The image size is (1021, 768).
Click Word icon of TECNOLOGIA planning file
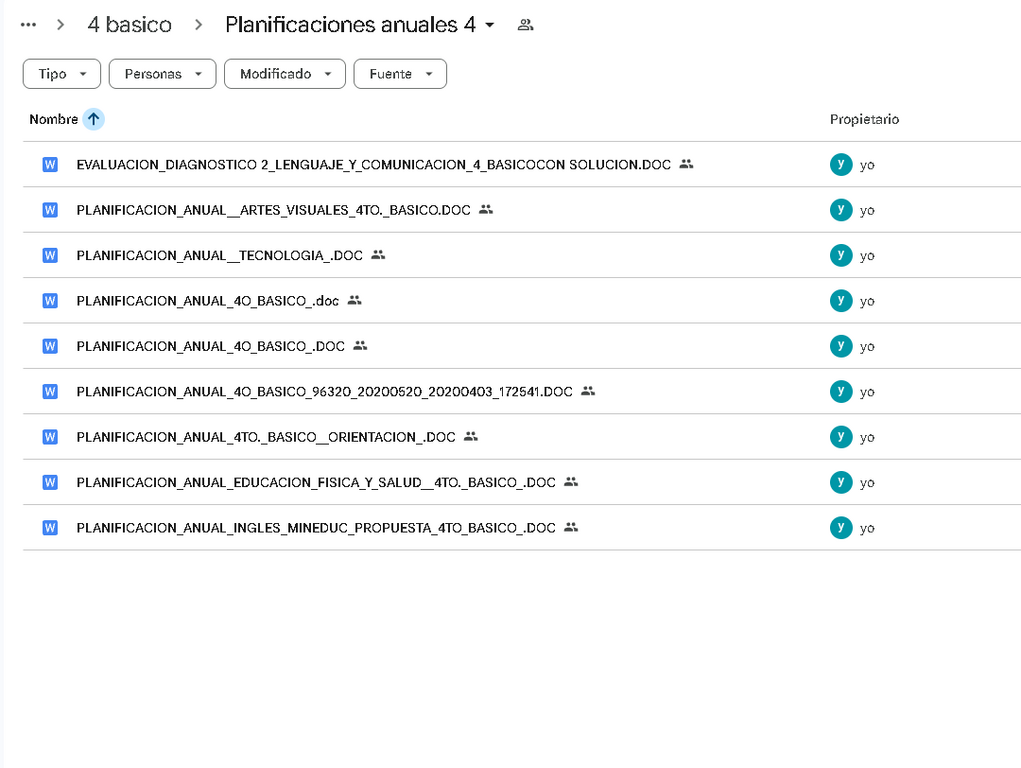[x=50, y=255]
